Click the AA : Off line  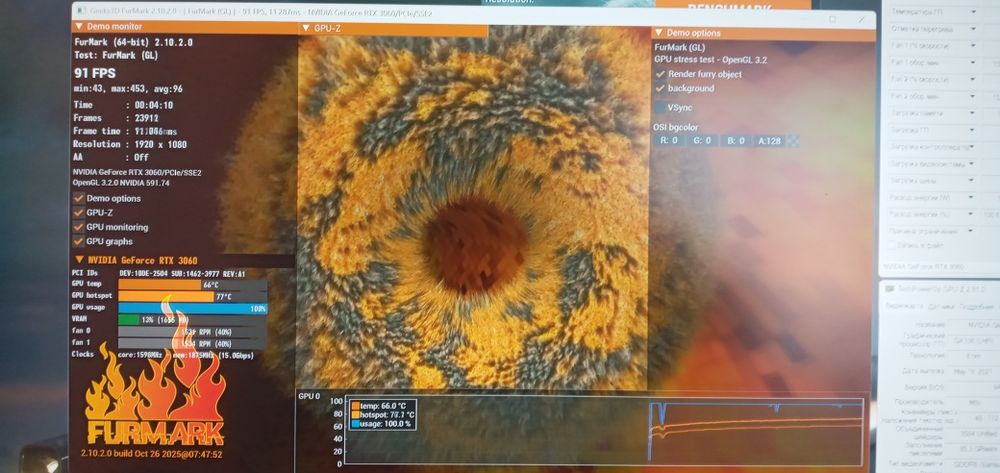coord(111,157)
